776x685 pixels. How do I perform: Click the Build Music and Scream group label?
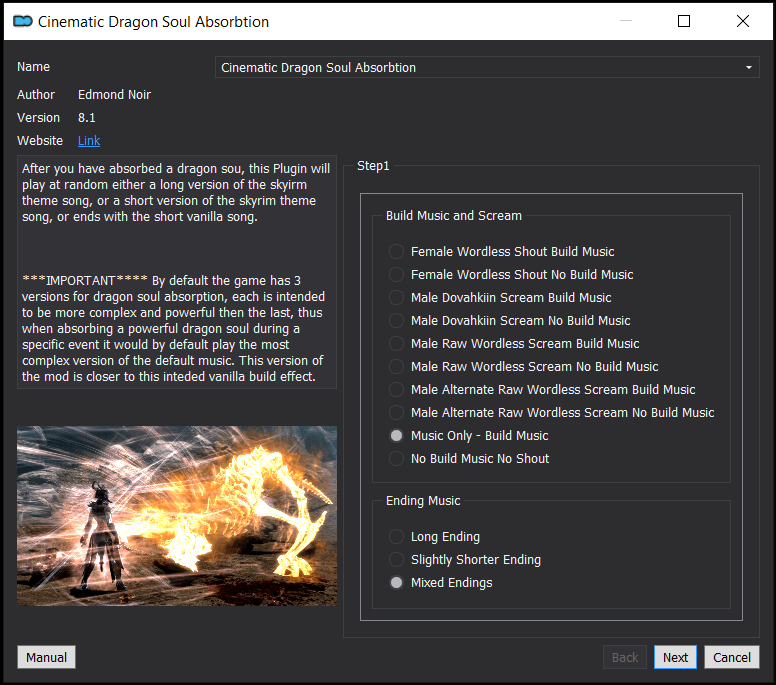pyautogui.click(x=454, y=216)
